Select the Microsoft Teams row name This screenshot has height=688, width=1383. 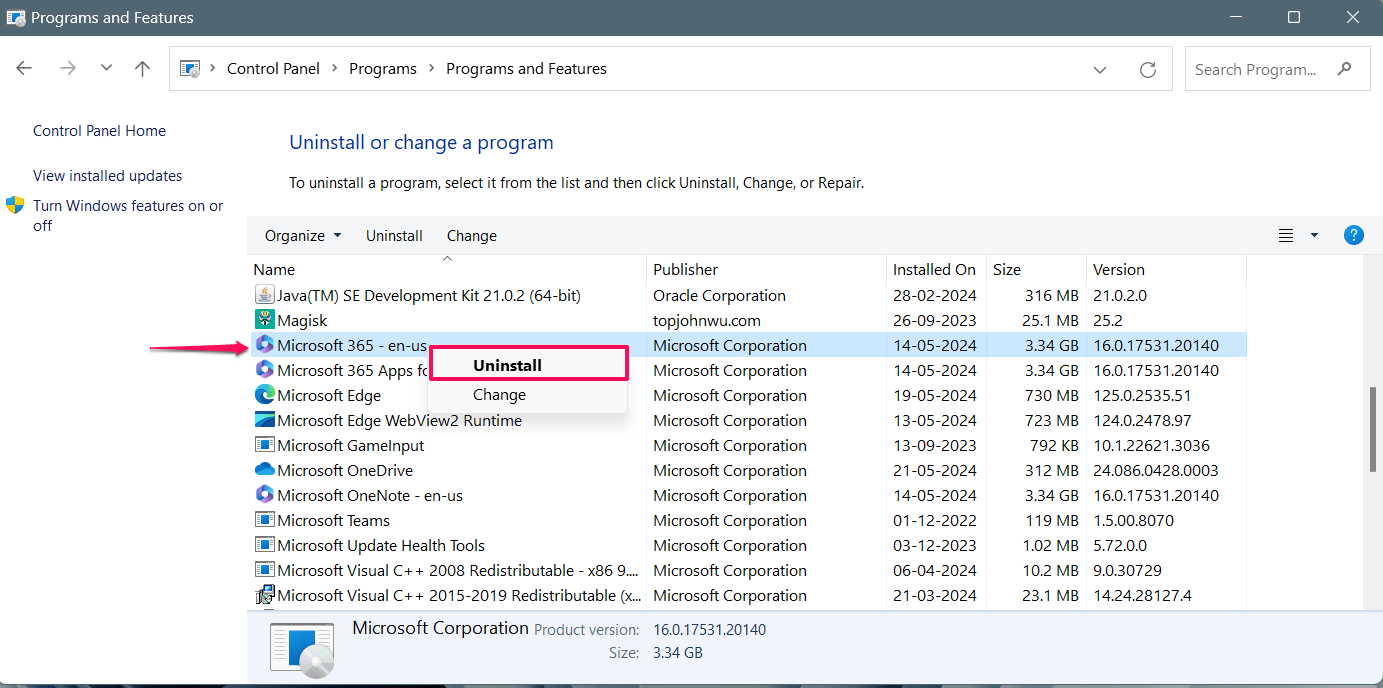coord(334,520)
